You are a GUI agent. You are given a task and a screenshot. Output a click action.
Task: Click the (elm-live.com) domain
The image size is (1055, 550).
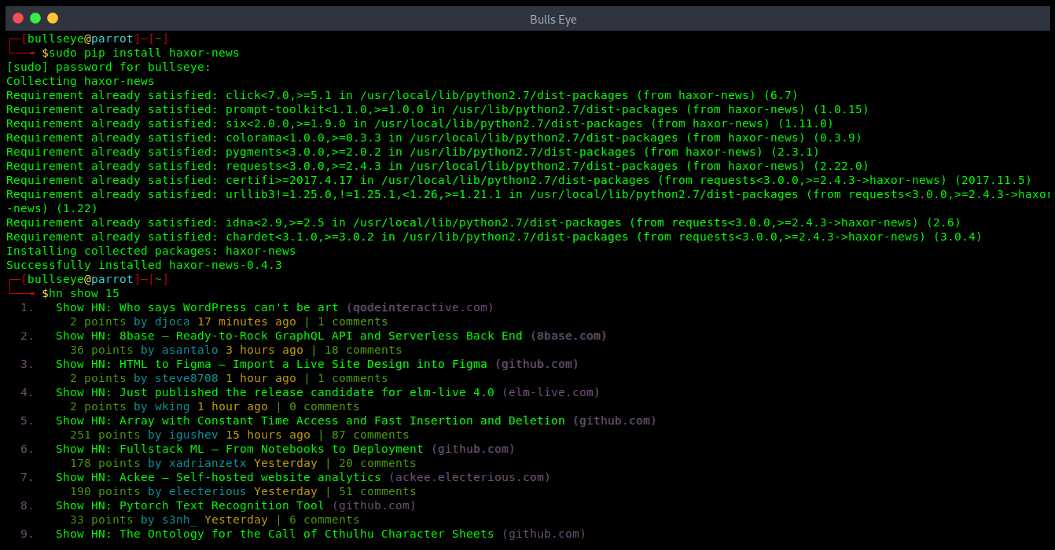point(550,392)
